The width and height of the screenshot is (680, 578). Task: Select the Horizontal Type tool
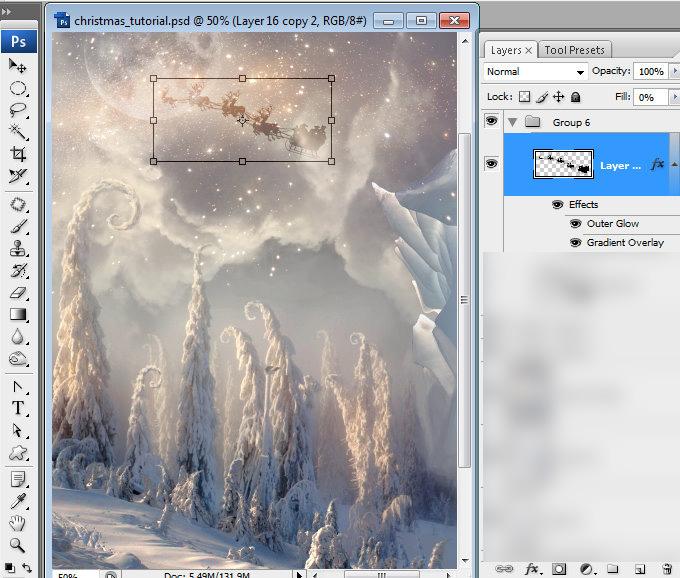point(17,408)
